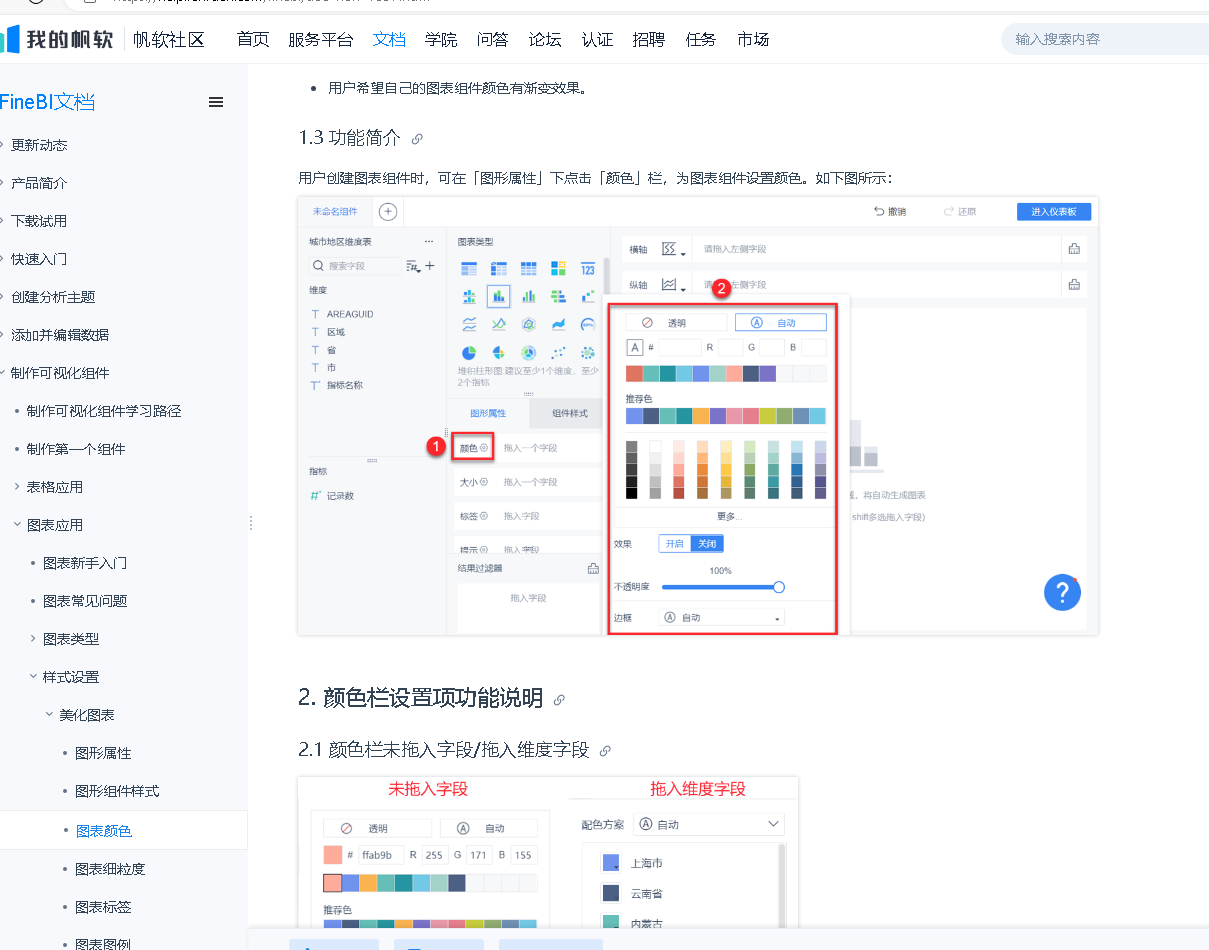Open 任务 in top navigation
The image size is (1209, 950).
pos(701,40)
